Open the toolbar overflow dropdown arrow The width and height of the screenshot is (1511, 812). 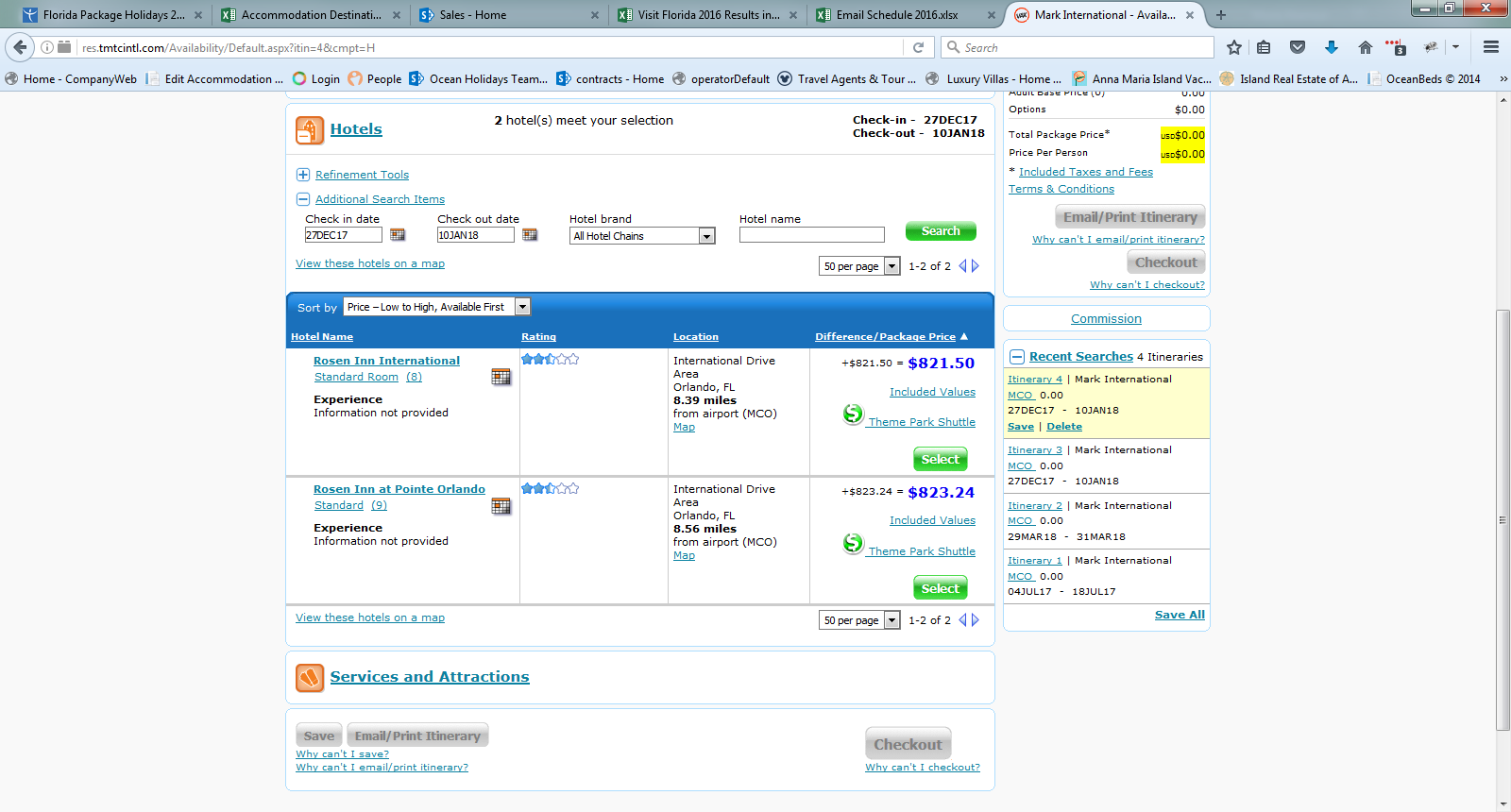1455,47
